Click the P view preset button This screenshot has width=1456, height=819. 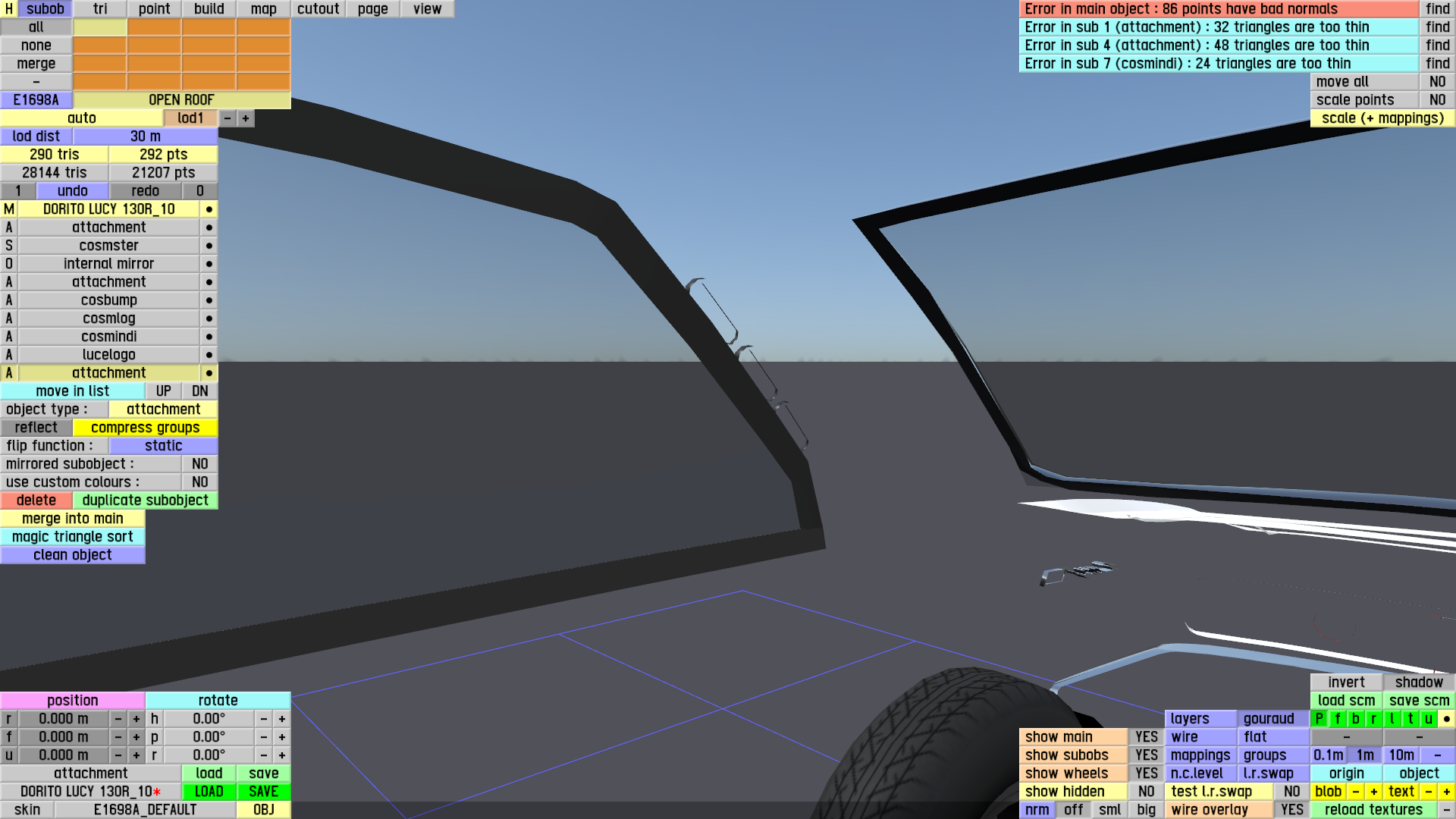(1319, 719)
